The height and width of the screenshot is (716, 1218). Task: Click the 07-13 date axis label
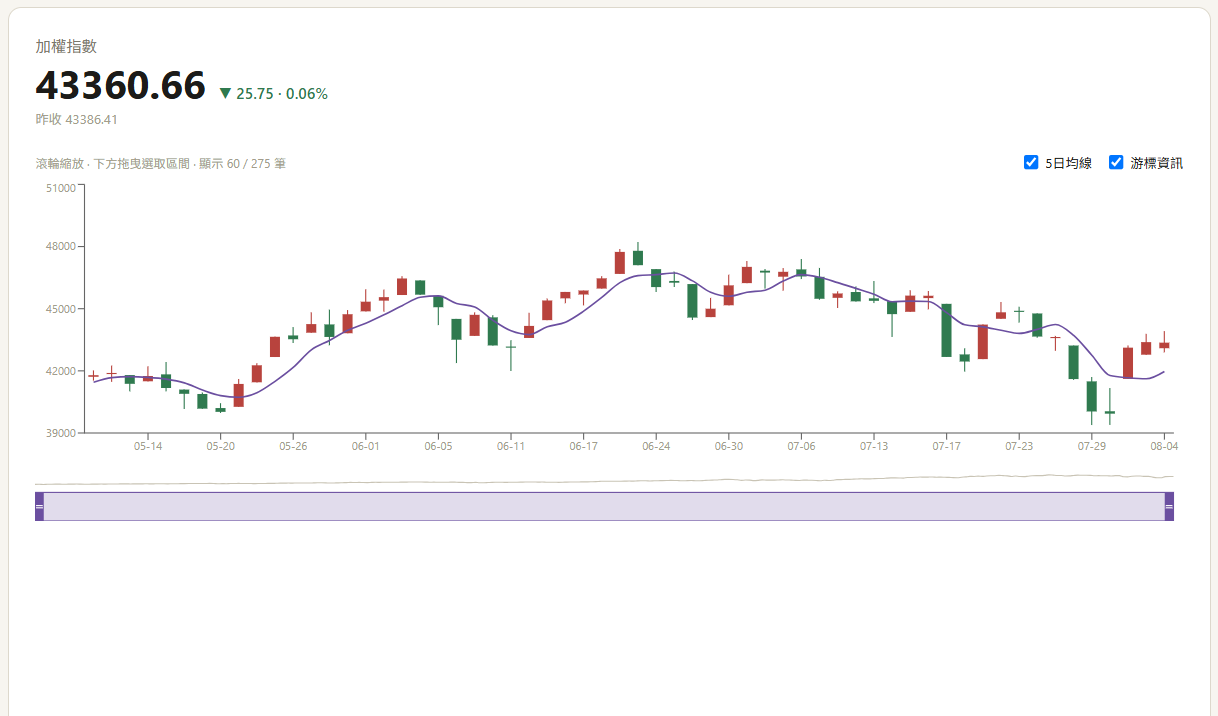pyautogui.click(x=874, y=446)
